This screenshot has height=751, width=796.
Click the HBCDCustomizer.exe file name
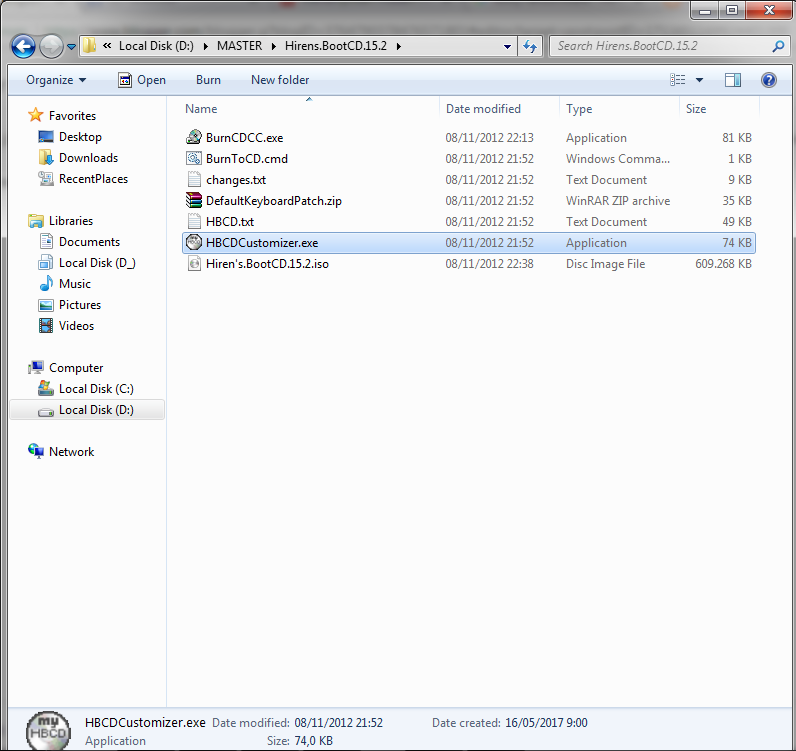click(x=262, y=243)
